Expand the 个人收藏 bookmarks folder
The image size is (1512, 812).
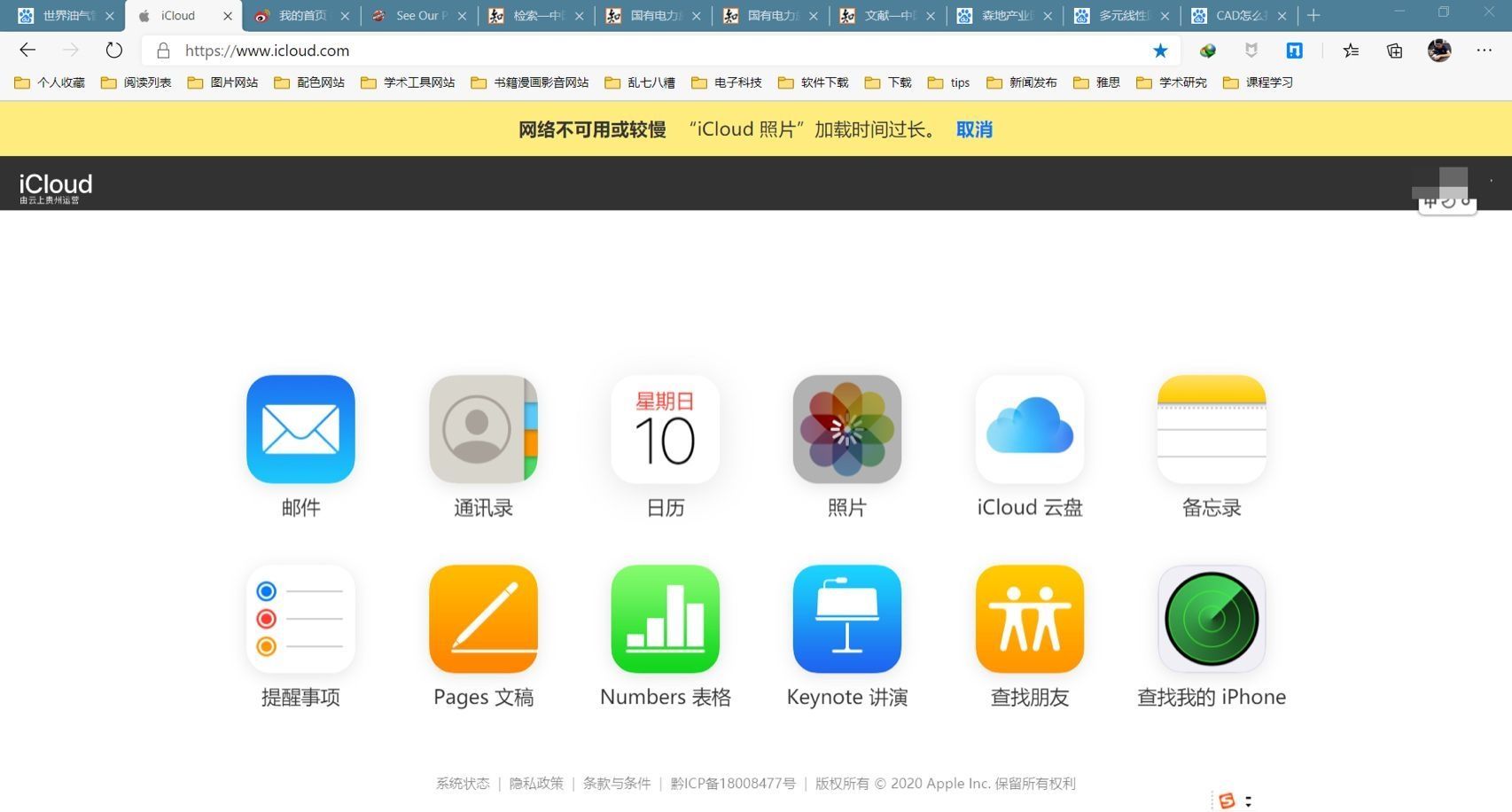[50, 82]
